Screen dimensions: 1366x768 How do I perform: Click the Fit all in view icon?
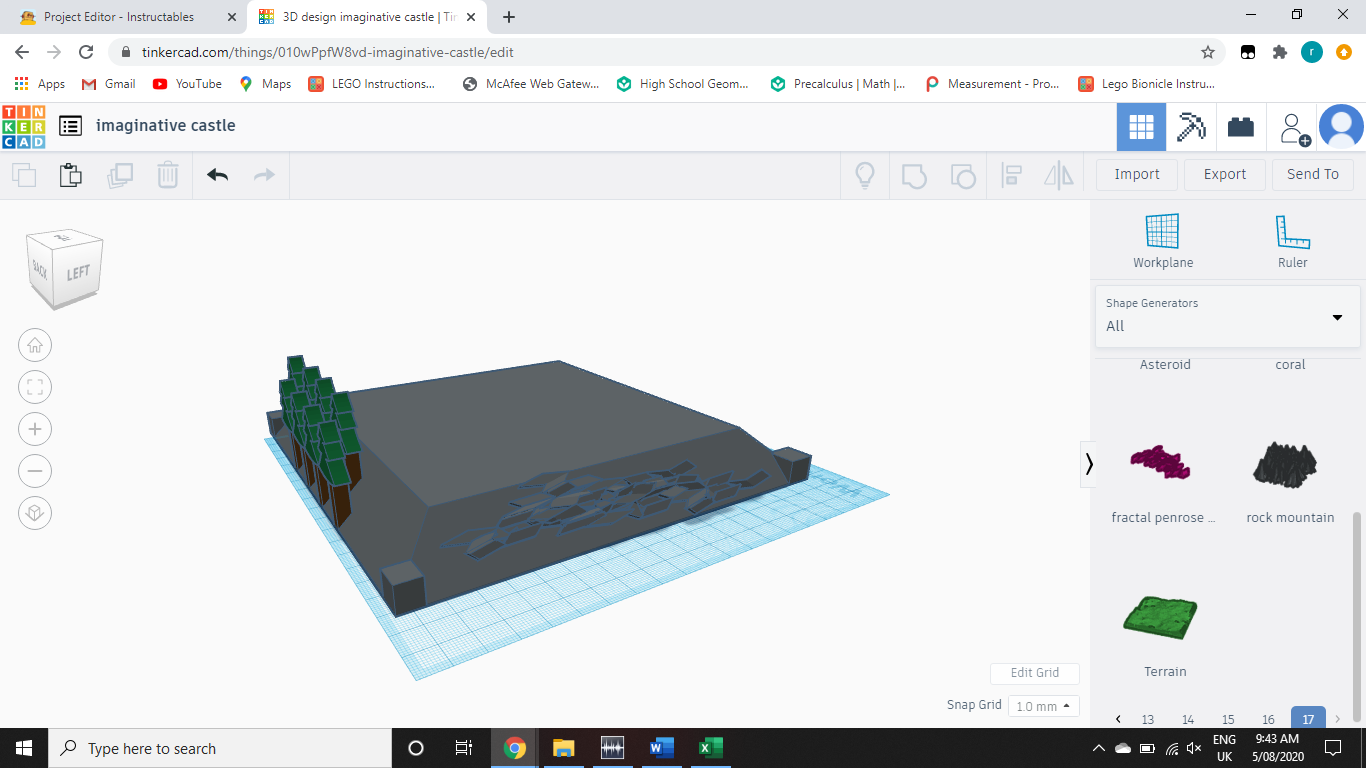point(35,388)
